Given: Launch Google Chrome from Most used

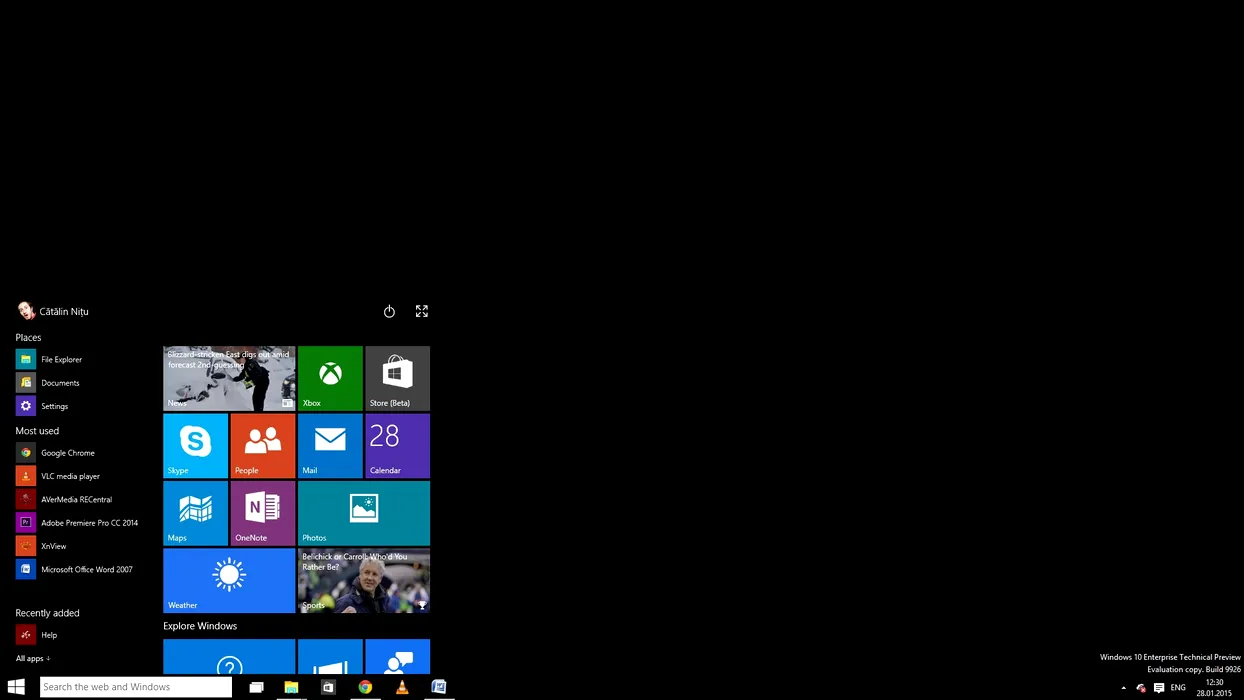Looking at the screenshot, I should pos(56,453).
